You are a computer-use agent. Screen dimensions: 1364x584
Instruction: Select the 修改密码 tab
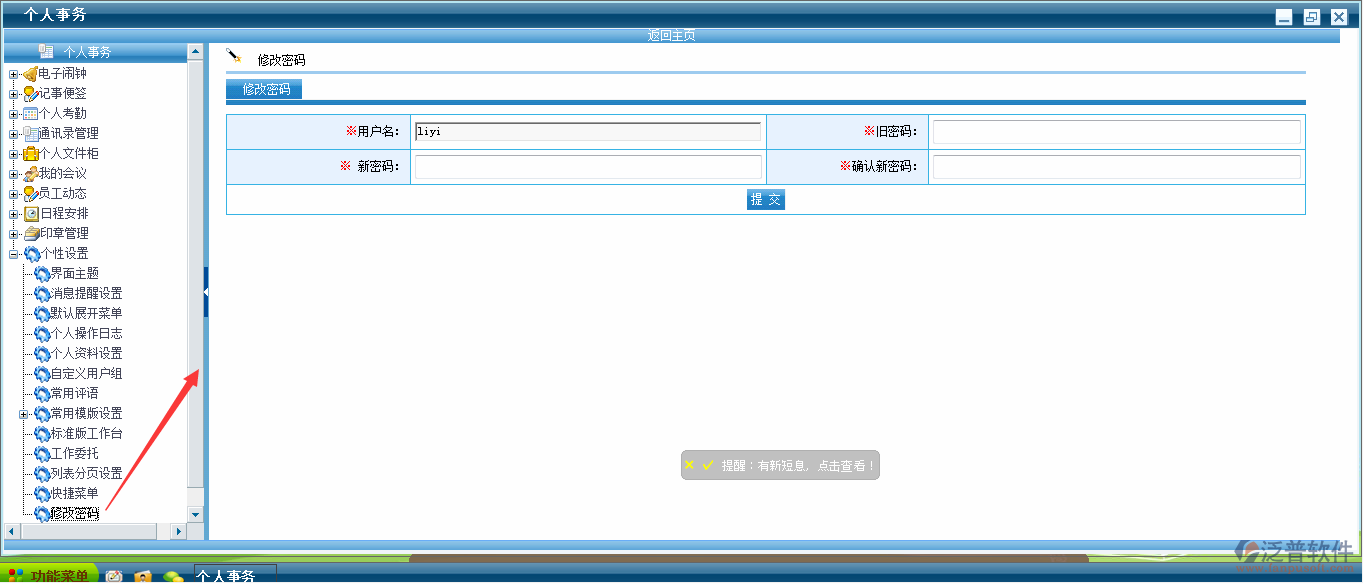(265, 89)
